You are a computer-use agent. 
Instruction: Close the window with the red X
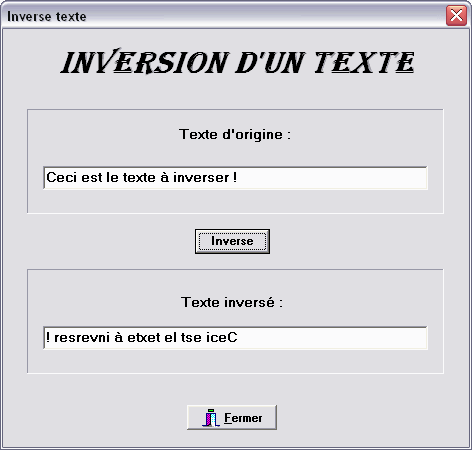pyautogui.click(x=456, y=15)
